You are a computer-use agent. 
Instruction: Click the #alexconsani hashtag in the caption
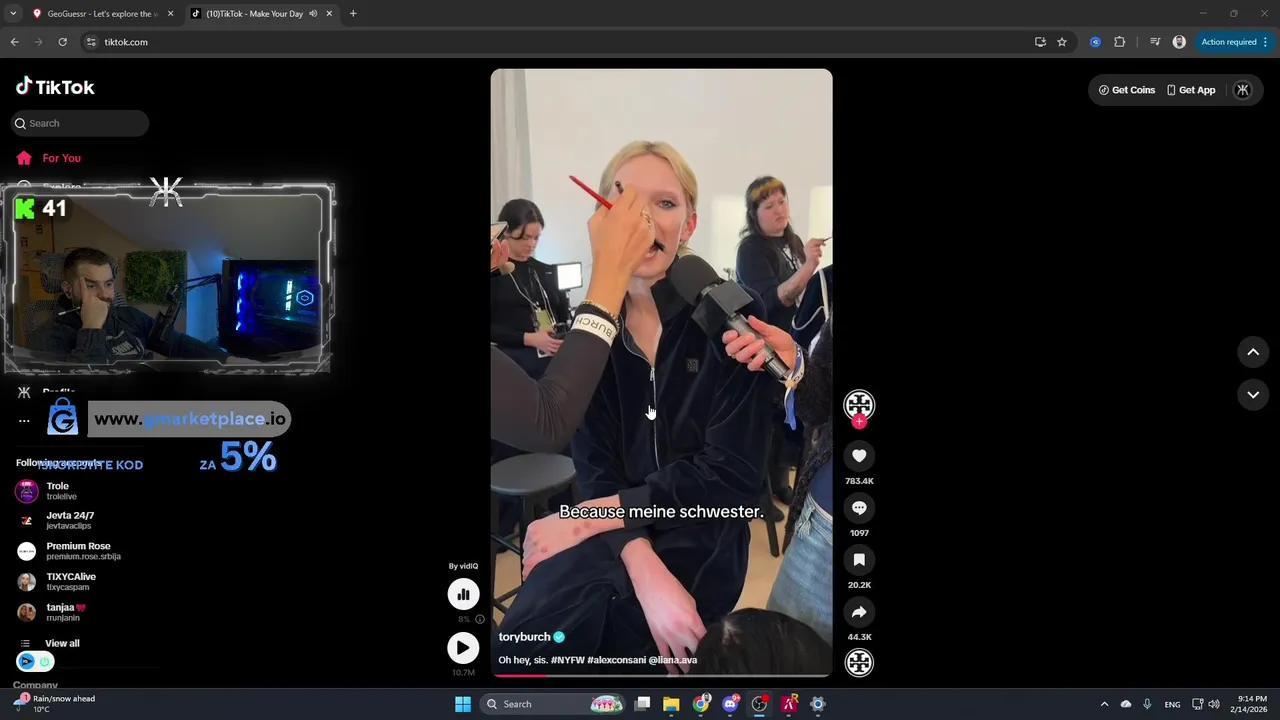(618, 660)
